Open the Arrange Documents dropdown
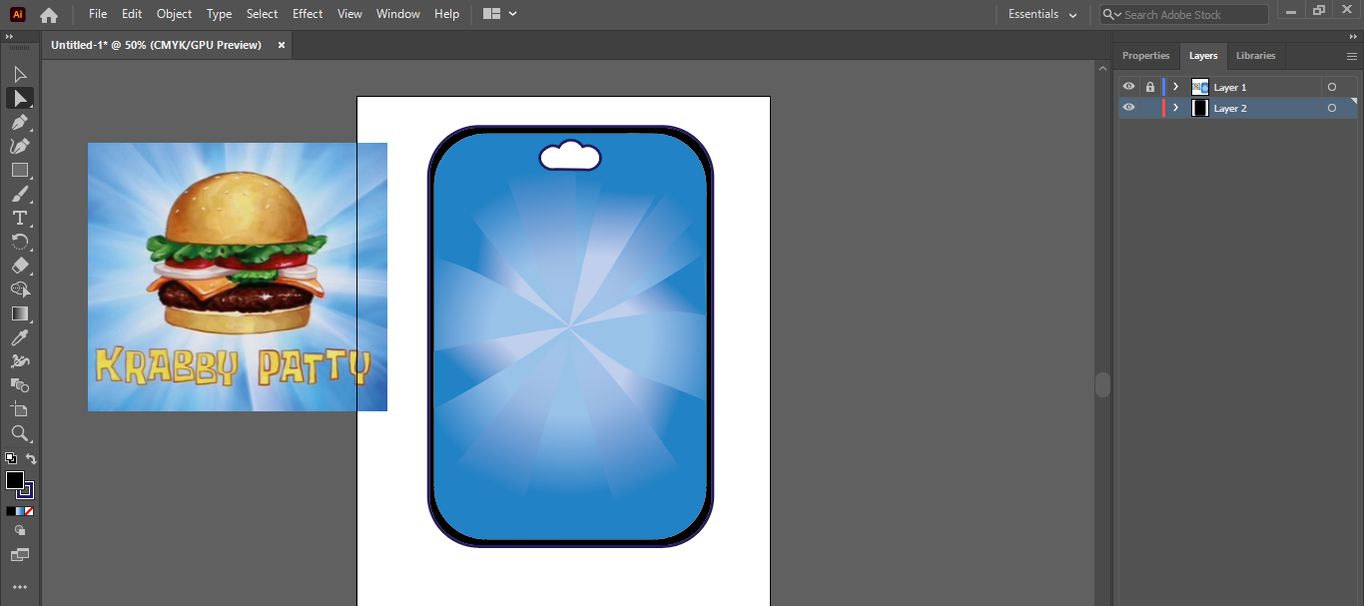The height and width of the screenshot is (606, 1364). 500,14
